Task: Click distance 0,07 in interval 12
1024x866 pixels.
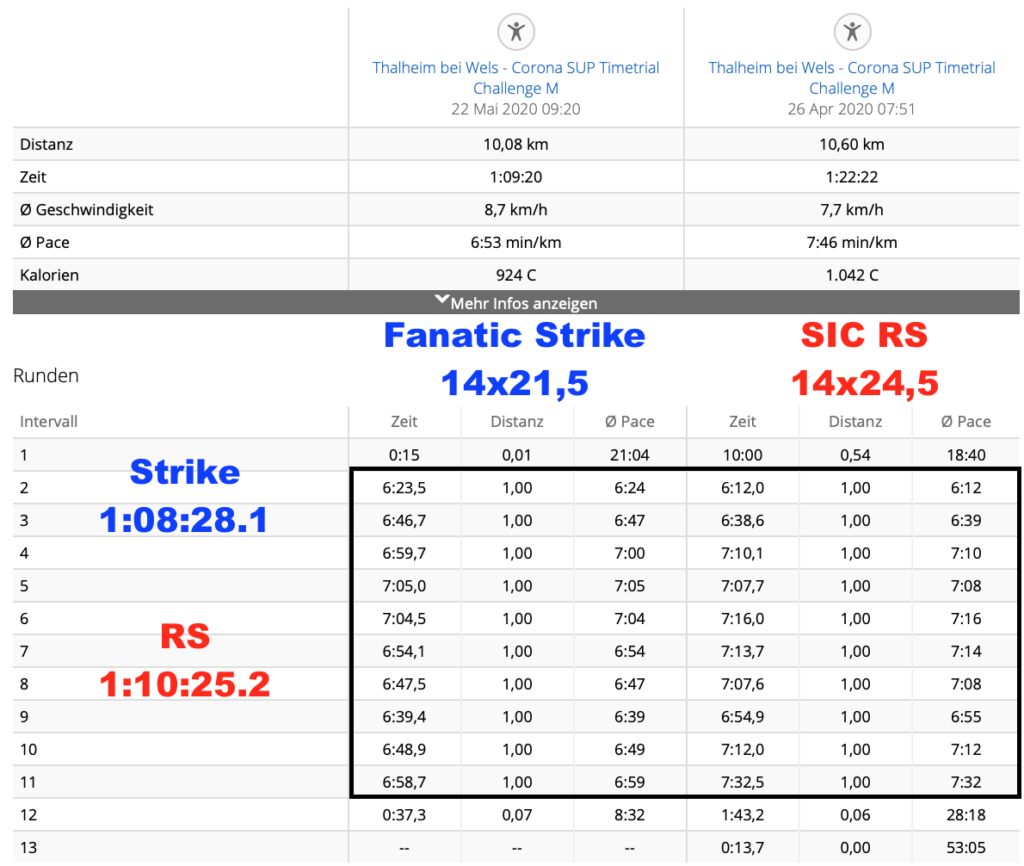Action: pos(517,815)
